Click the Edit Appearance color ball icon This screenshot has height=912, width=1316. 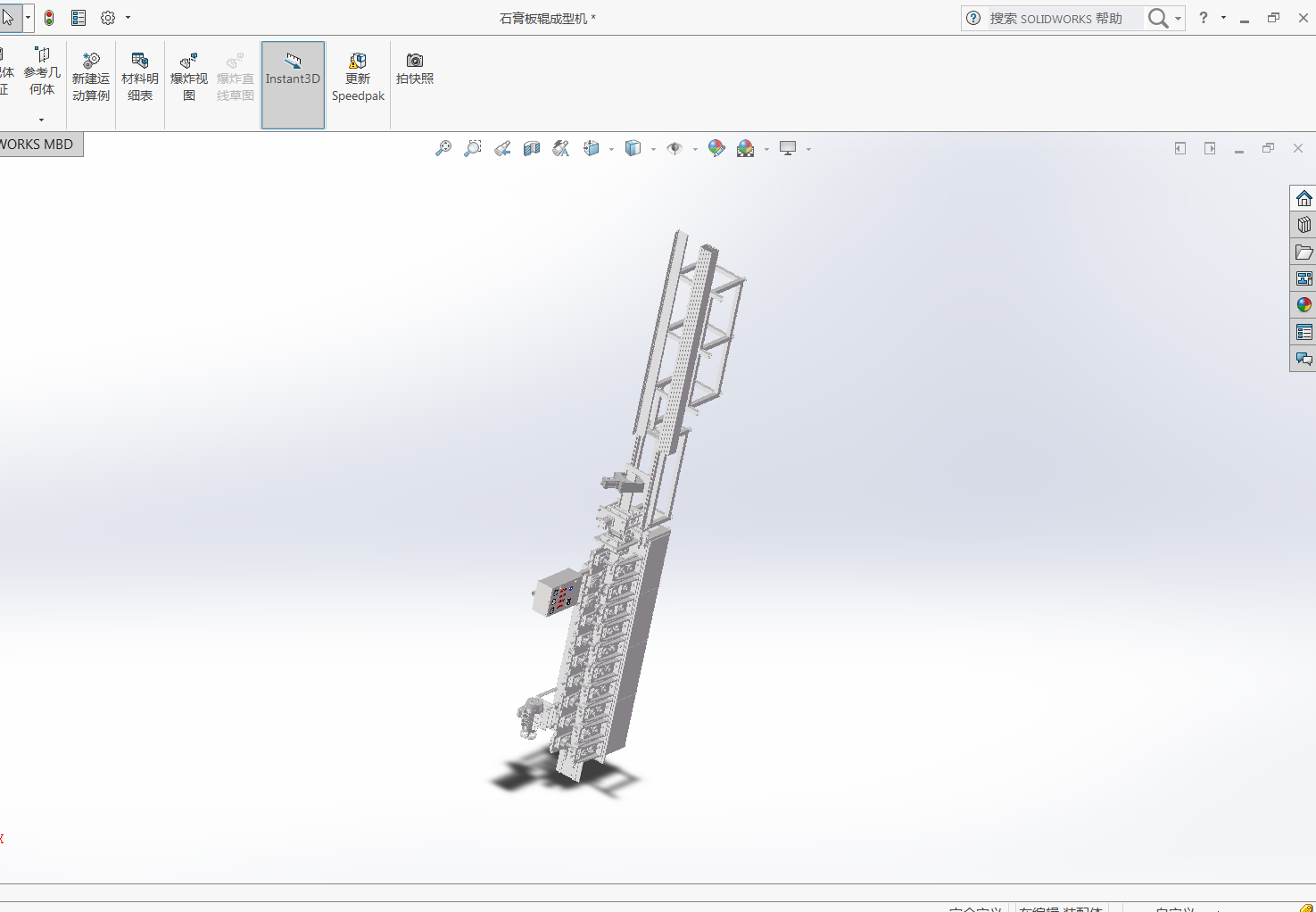click(716, 149)
